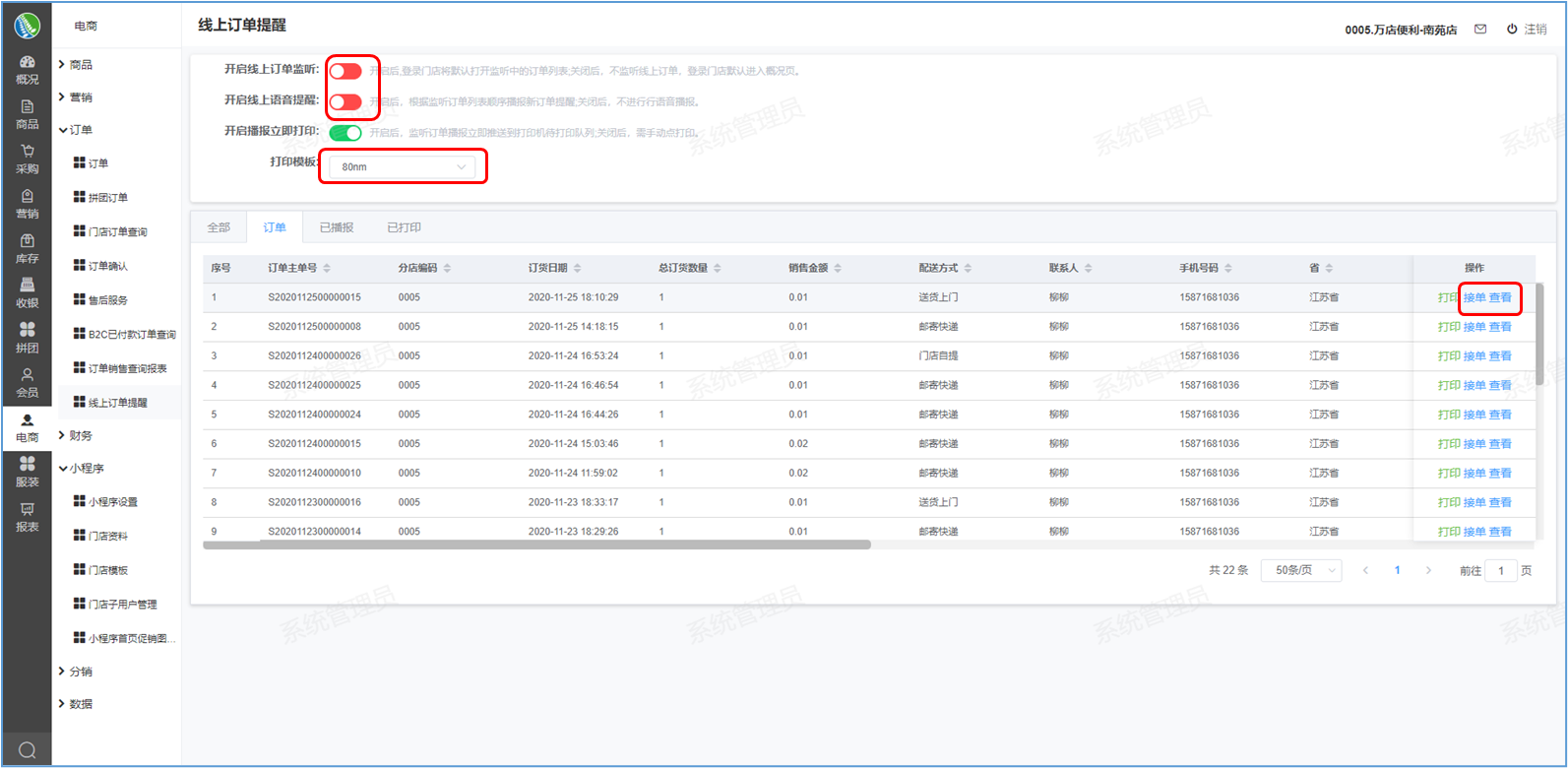The width and height of the screenshot is (1568, 768).
Task: Enable the 开启线上订单监听 switch
Action: click(345, 71)
